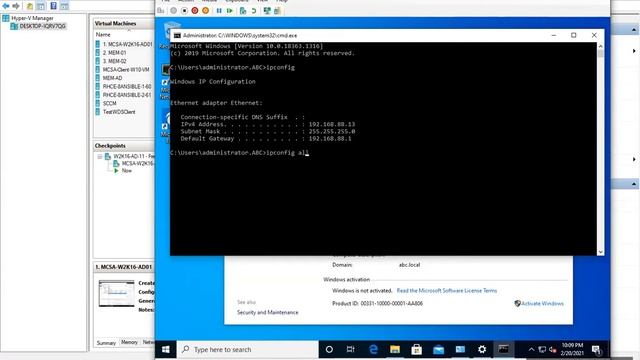The height and width of the screenshot is (360, 640).
Task: Go back in Hyper-V Manager toolbar
Action: (6, 6)
